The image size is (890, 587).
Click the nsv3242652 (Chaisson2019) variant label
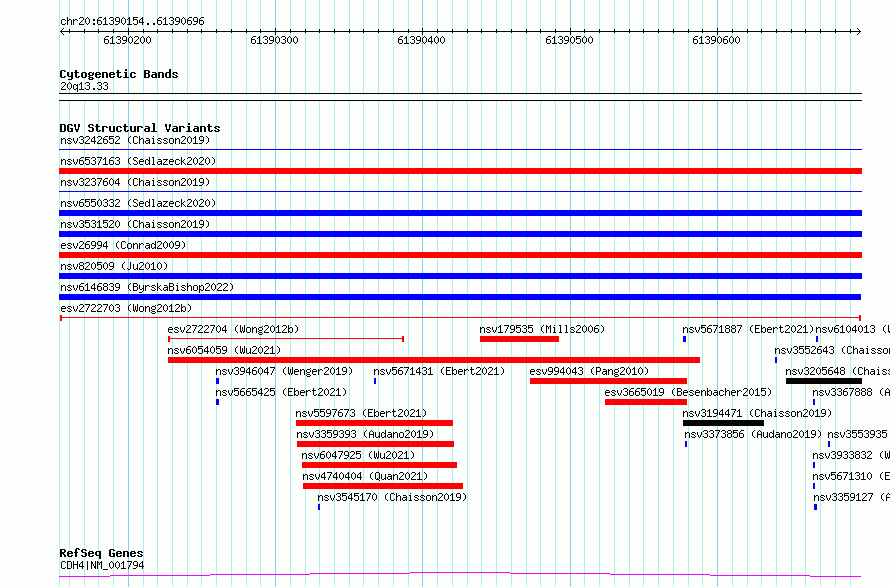(x=135, y=140)
